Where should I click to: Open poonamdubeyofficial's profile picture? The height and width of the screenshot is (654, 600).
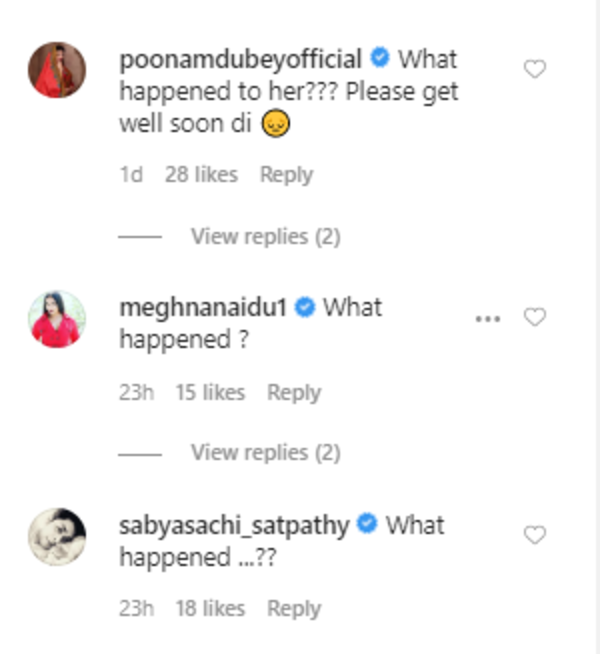(56, 70)
